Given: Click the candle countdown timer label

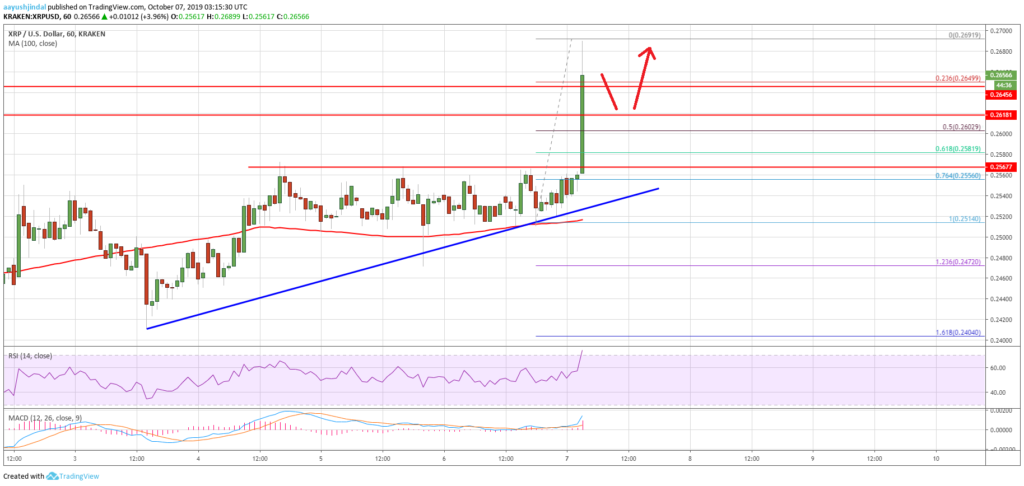Looking at the screenshot, I should 1002,84.
